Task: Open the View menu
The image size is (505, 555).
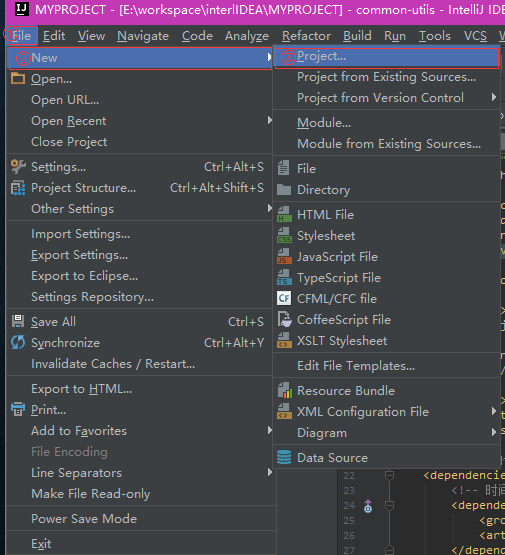Action: click(x=91, y=36)
